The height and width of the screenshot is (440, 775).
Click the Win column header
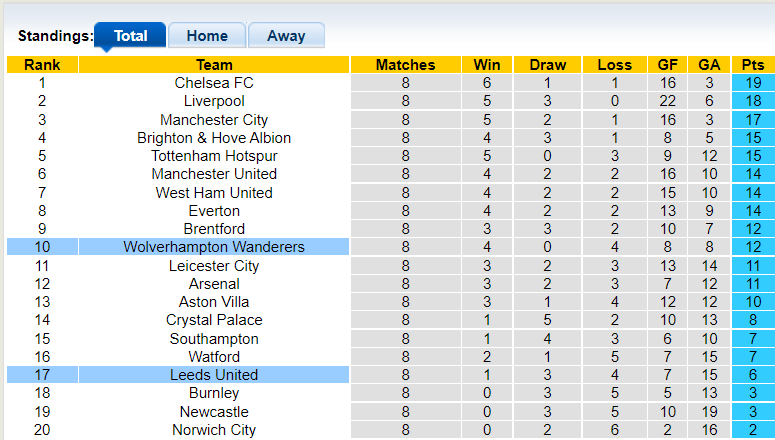pyautogui.click(x=487, y=65)
